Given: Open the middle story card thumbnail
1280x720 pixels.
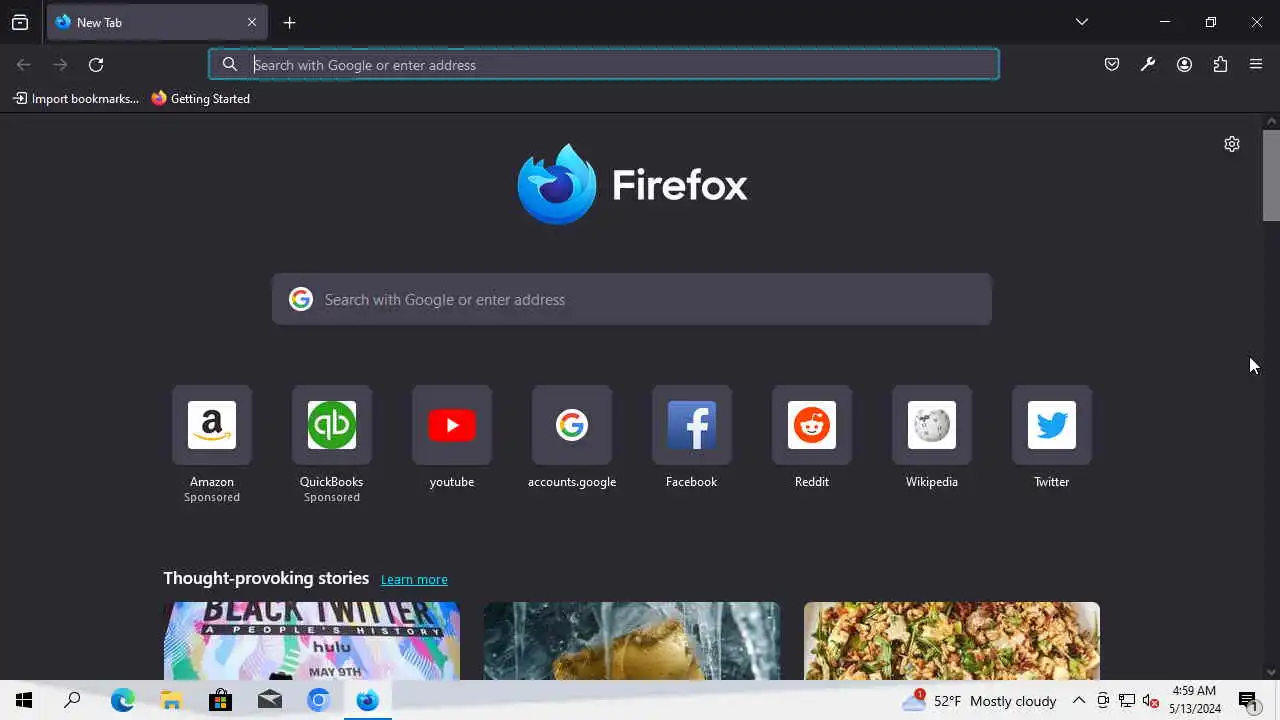Looking at the screenshot, I should pyautogui.click(x=632, y=641).
